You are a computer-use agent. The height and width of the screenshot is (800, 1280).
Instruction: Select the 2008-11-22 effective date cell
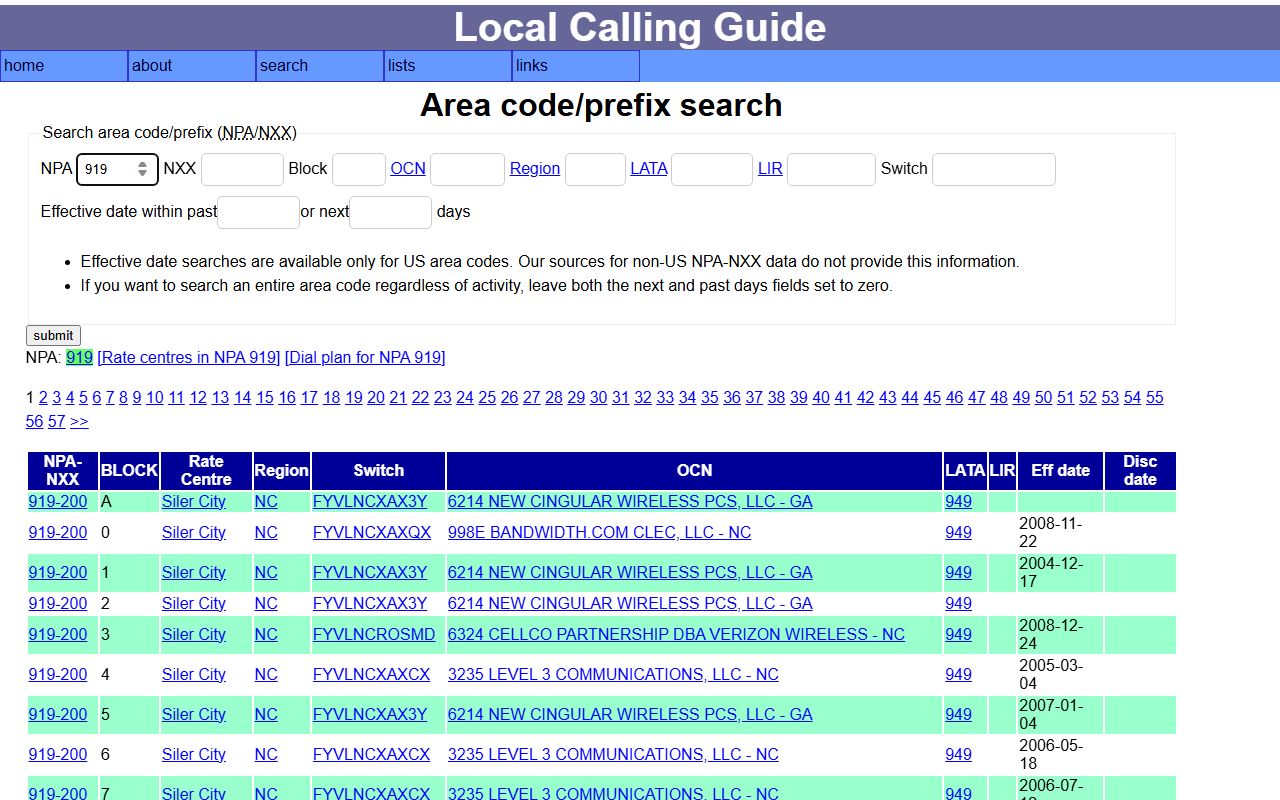(x=1060, y=533)
